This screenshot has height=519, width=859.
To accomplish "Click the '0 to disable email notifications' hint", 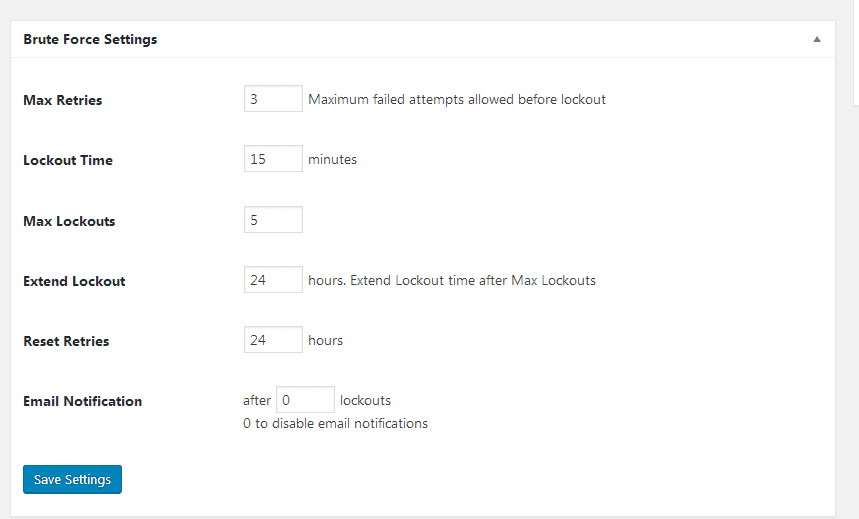I will click(x=335, y=423).
